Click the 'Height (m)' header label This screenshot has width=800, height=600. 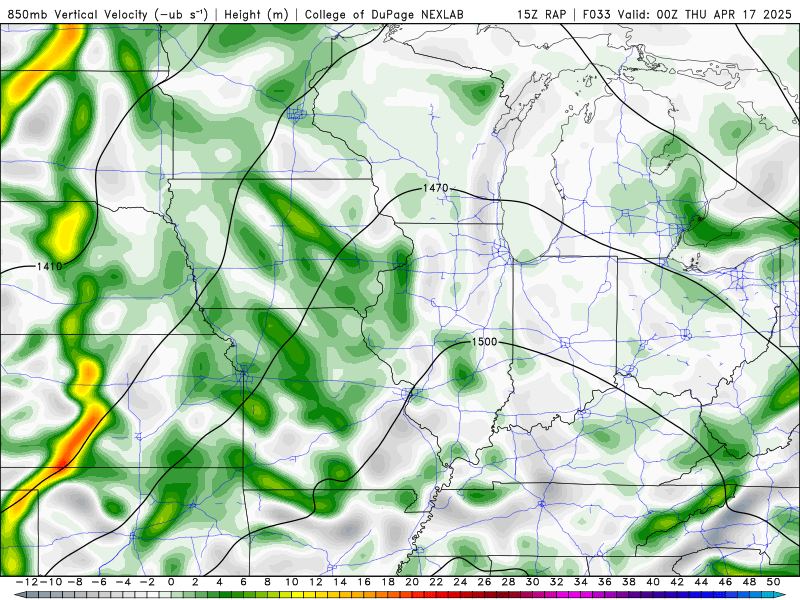click(x=257, y=14)
